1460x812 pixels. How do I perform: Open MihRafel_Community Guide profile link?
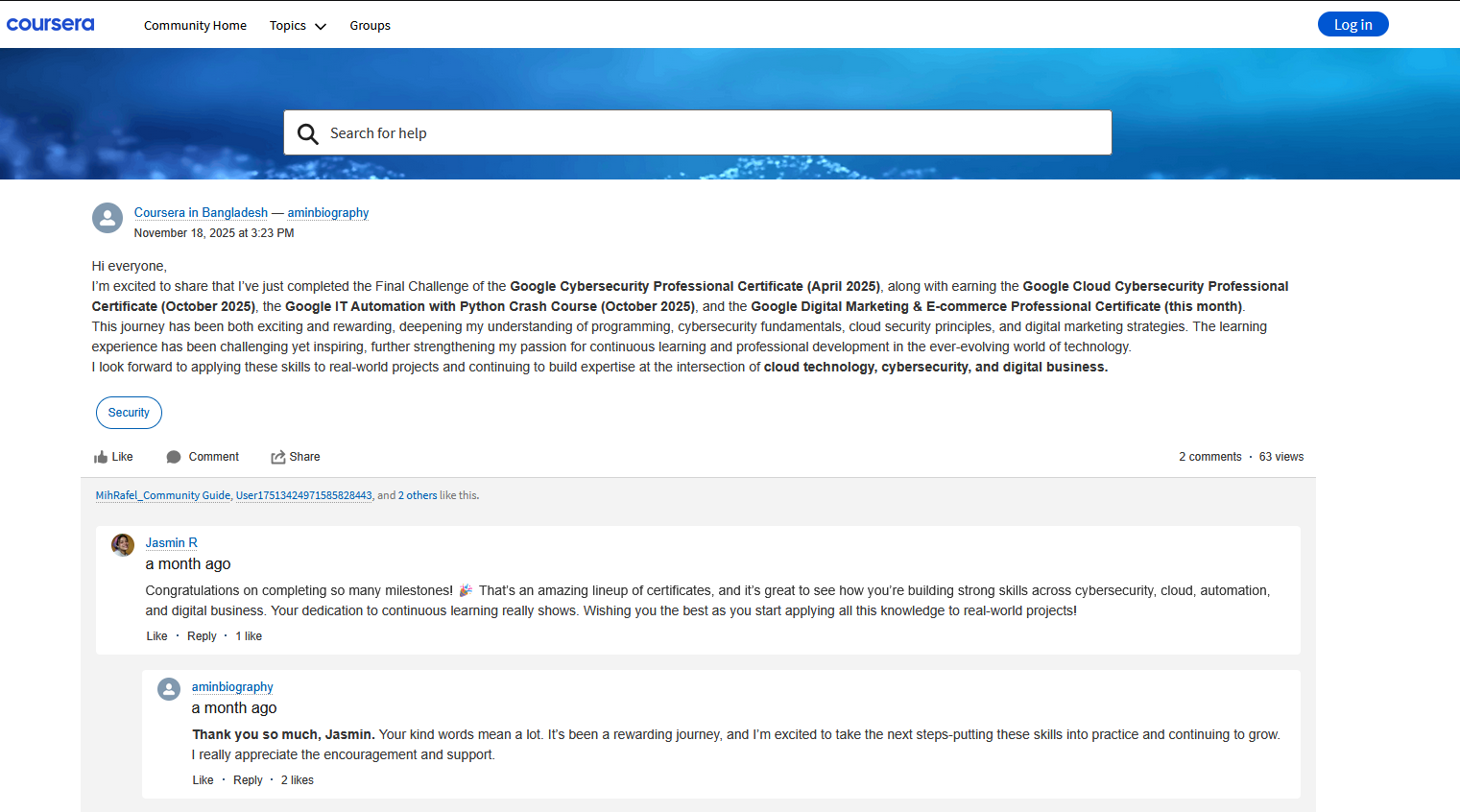click(163, 495)
